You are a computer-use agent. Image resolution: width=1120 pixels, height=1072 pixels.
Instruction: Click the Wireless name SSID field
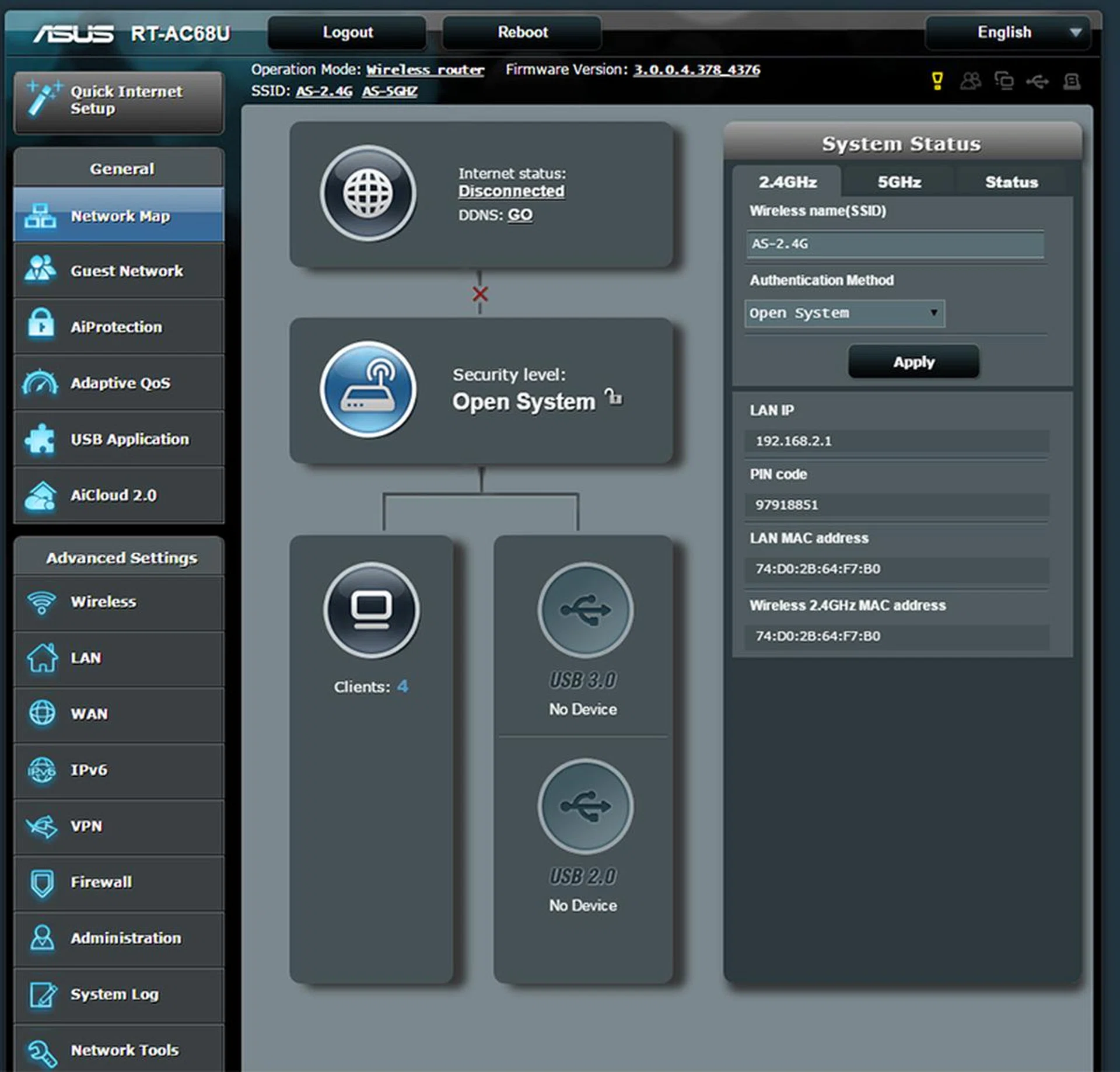pos(894,244)
